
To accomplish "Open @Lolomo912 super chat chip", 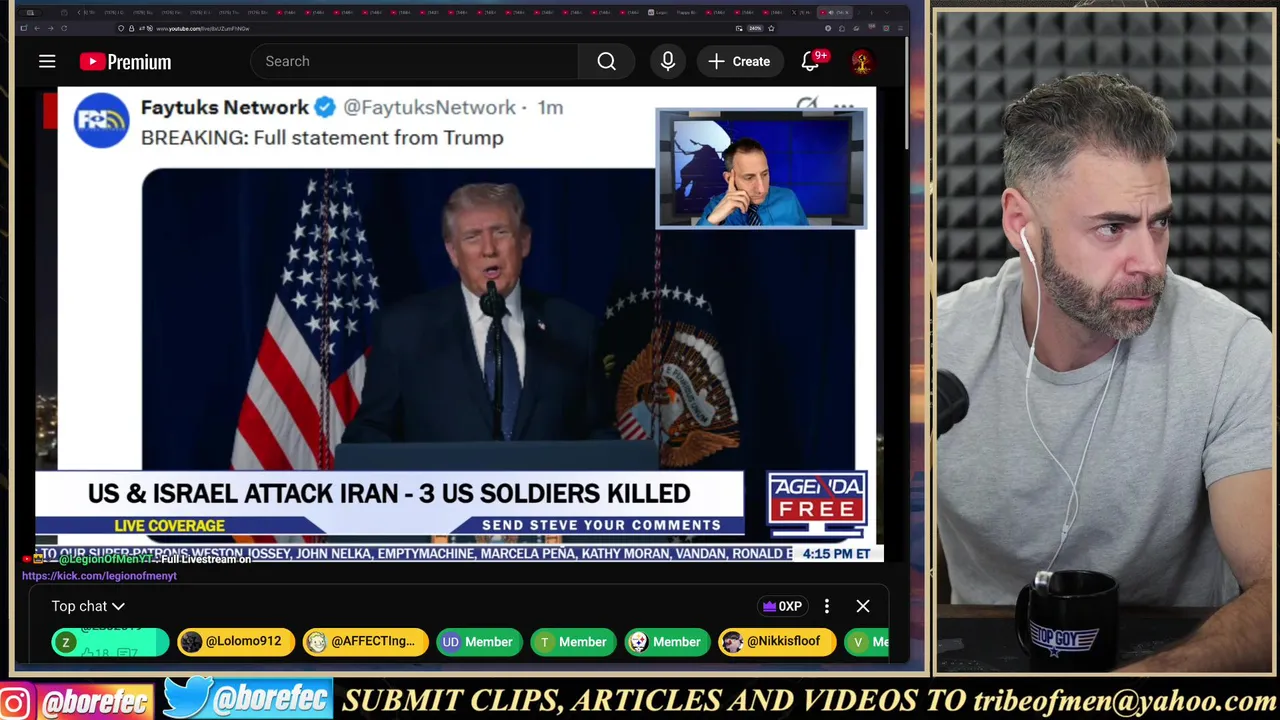I will [235, 642].
